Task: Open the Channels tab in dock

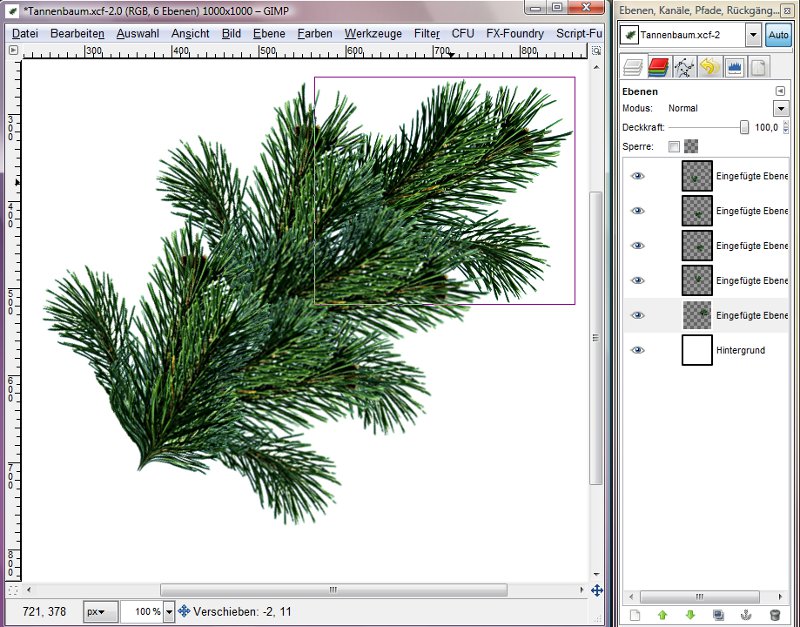Action: tap(658, 68)
